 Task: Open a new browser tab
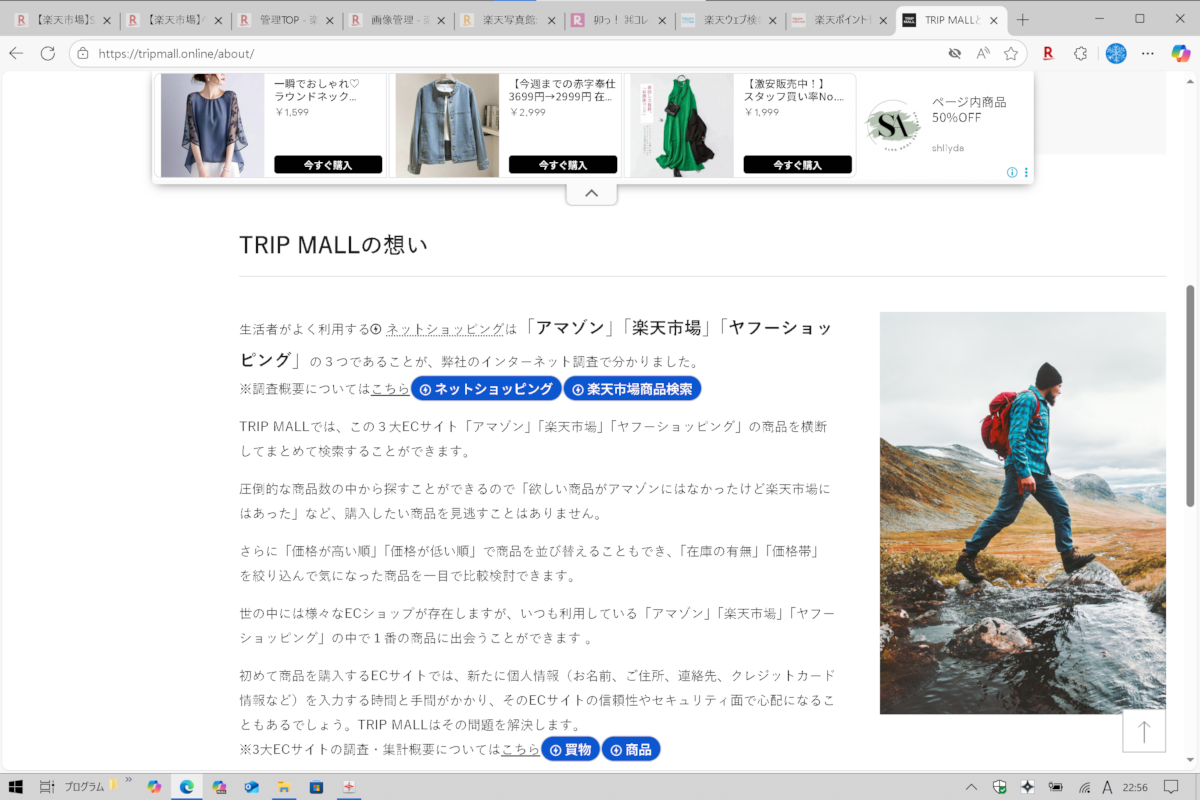coord(1022,20)
